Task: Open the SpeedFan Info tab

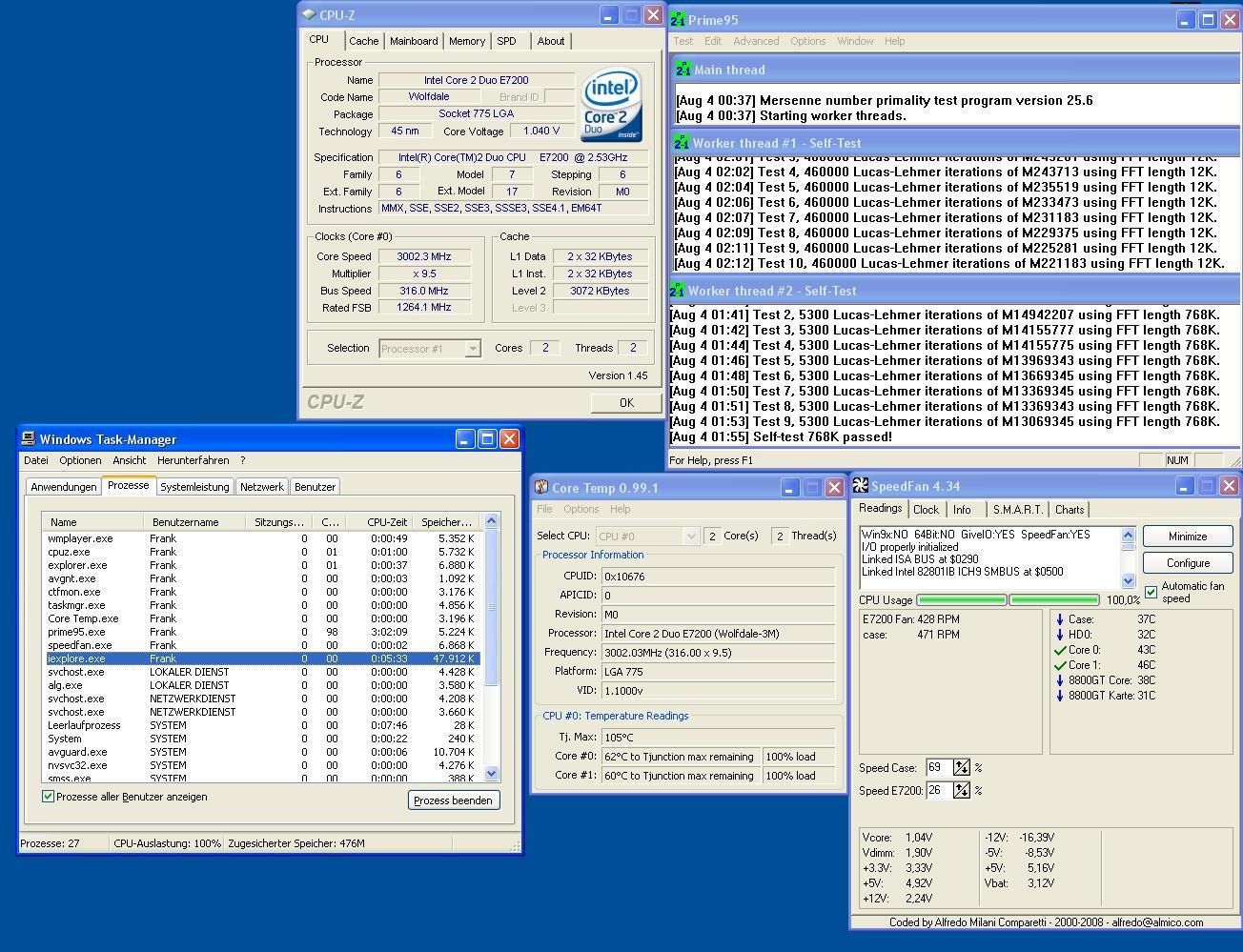Action: click(x=963, y=510)
